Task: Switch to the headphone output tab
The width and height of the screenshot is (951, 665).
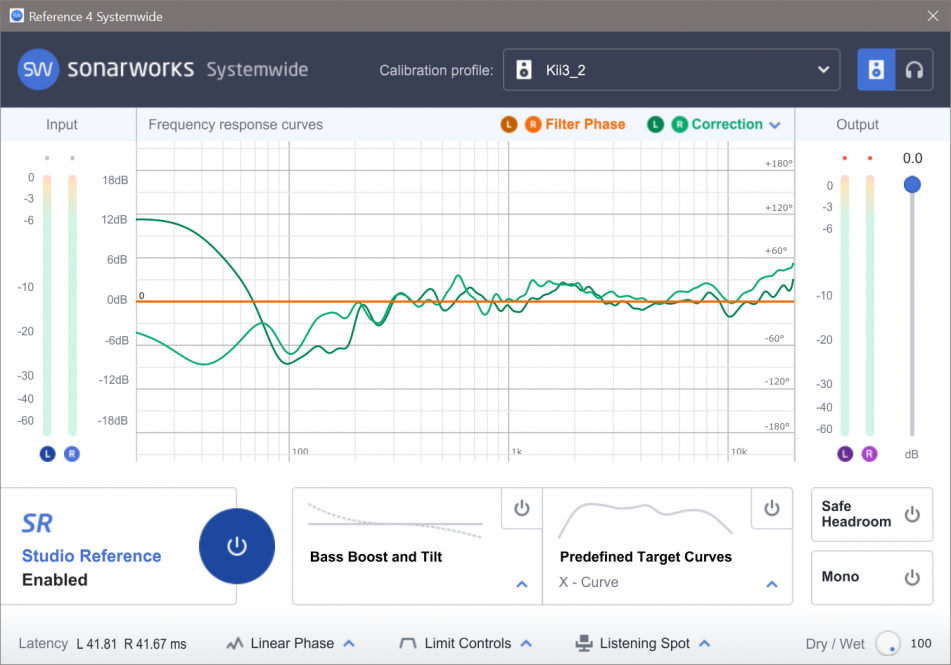Action: 913,69
